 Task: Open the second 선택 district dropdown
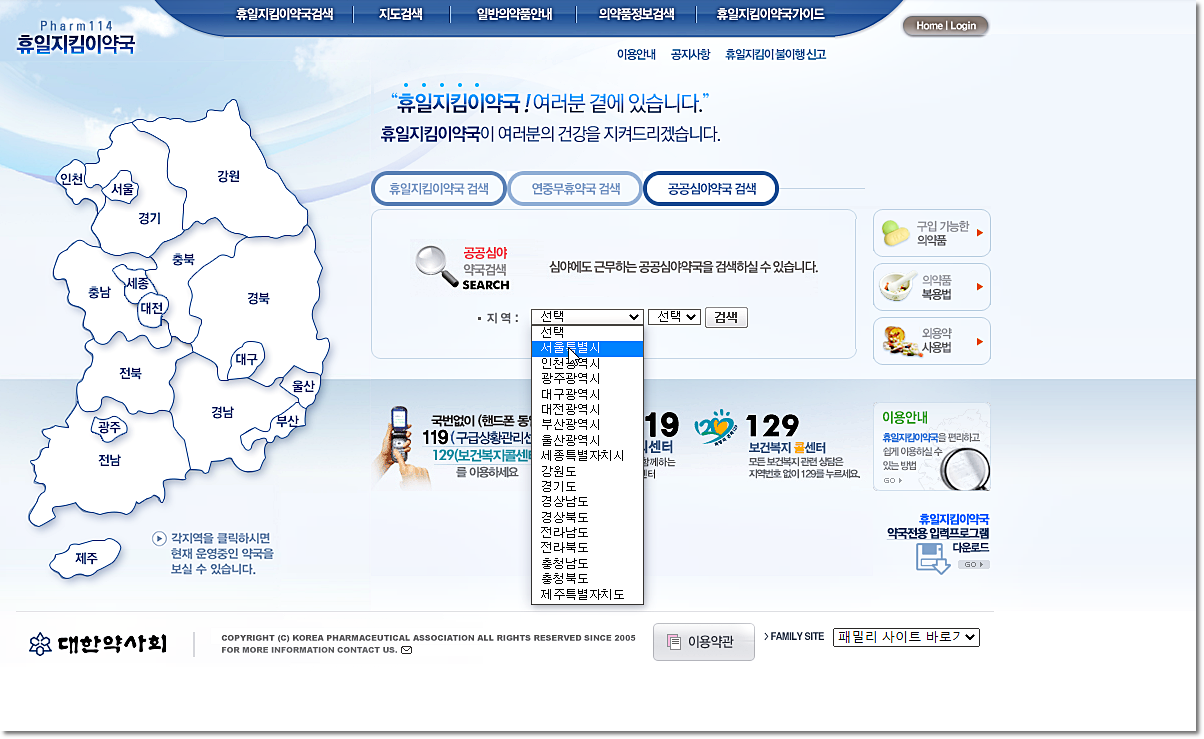[674, 316]
